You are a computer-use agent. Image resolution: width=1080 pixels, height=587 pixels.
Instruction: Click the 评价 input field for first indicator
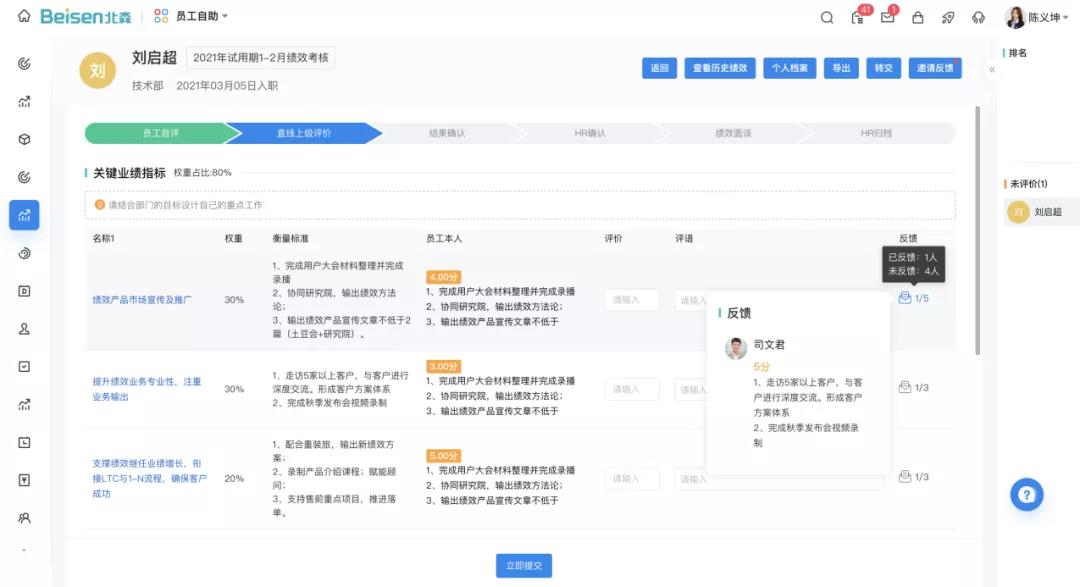tap(632, 298)
